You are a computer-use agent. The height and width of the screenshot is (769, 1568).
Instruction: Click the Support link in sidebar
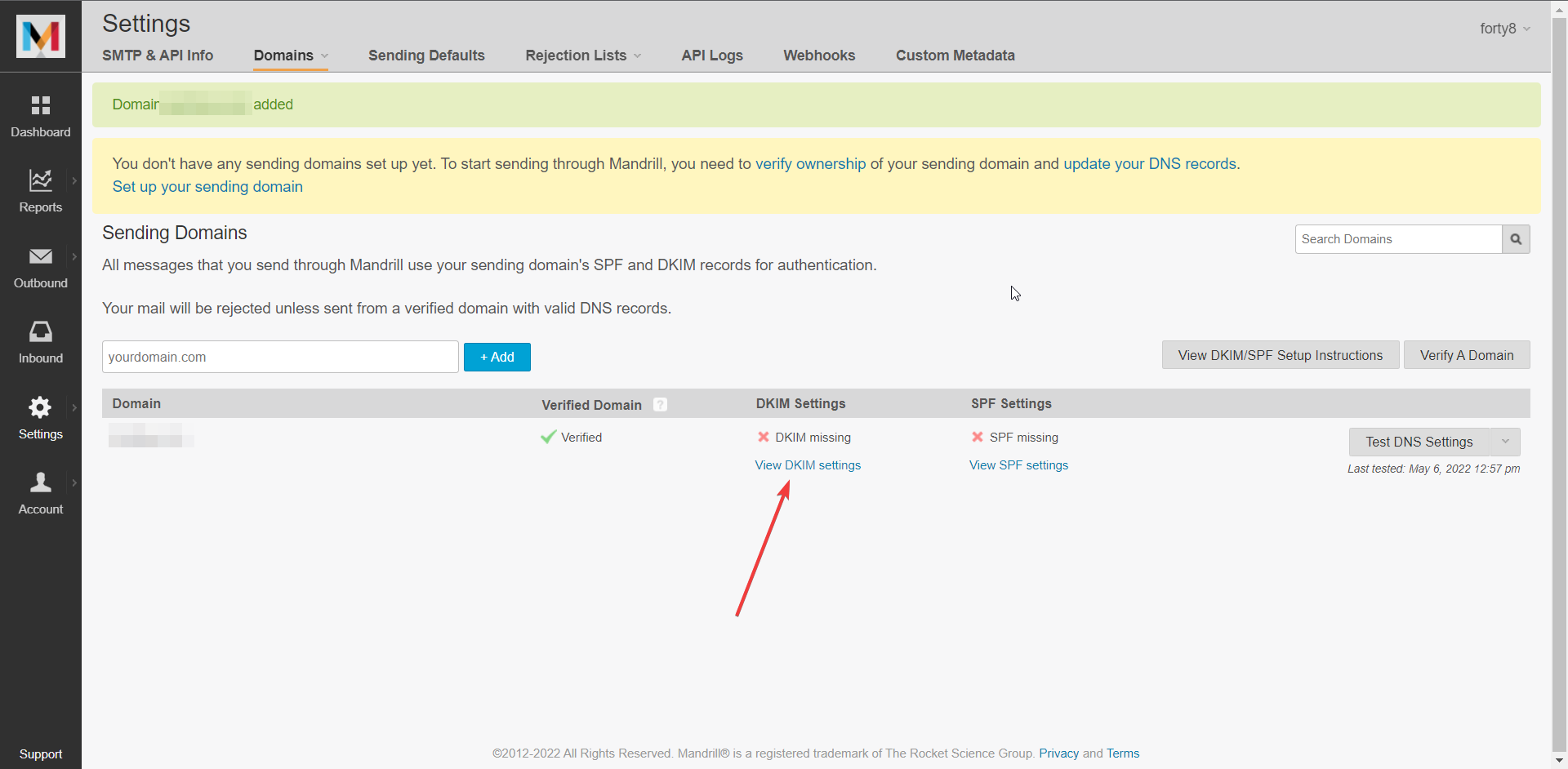point(41,754)
